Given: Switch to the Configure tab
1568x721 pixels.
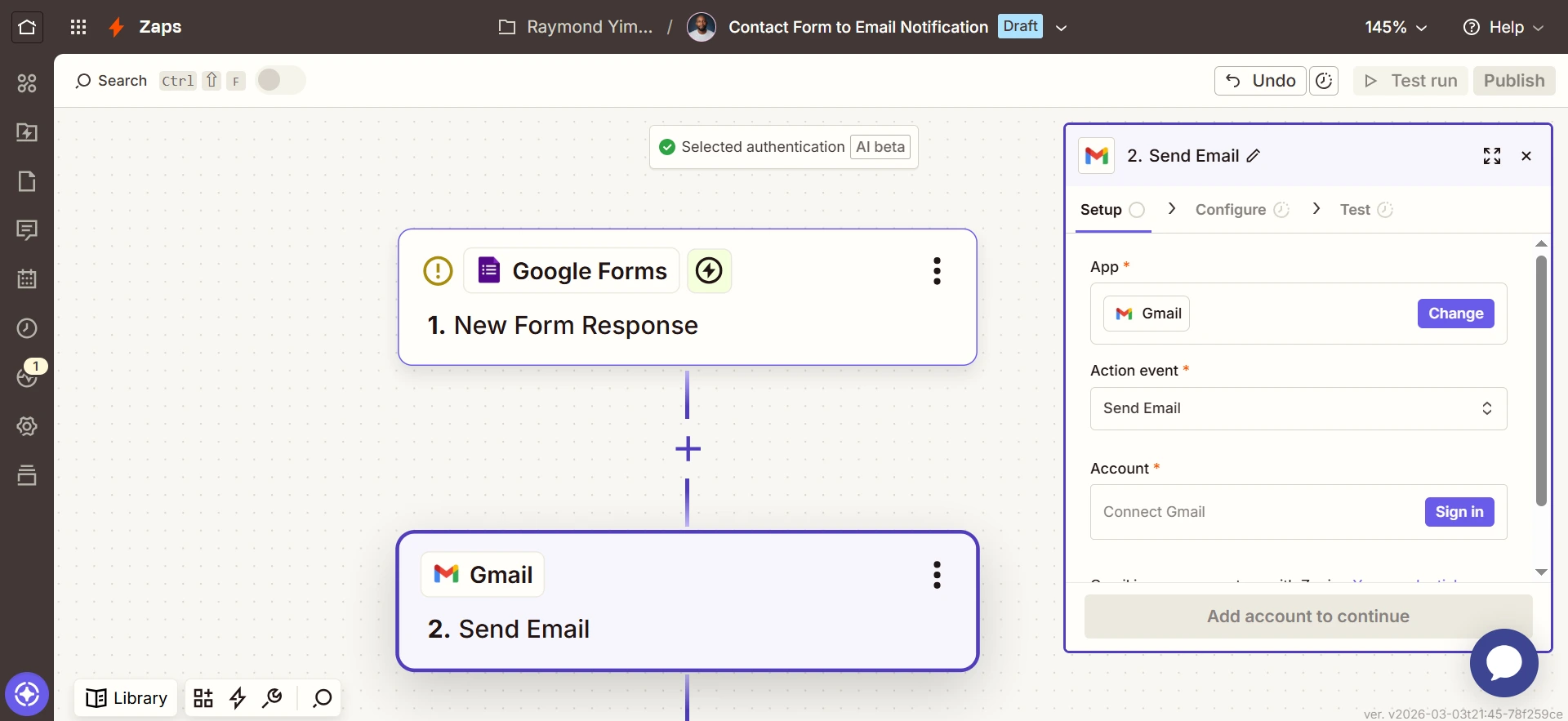Looking at the screenshot, I should 1231,210.
